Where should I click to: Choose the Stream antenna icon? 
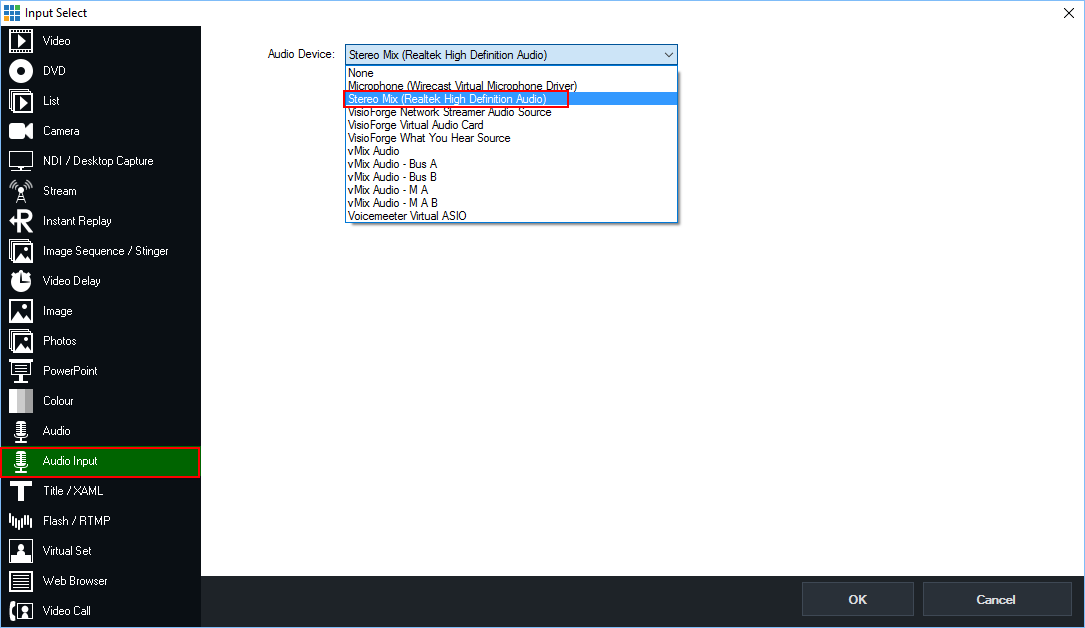(x=21, y=191)
